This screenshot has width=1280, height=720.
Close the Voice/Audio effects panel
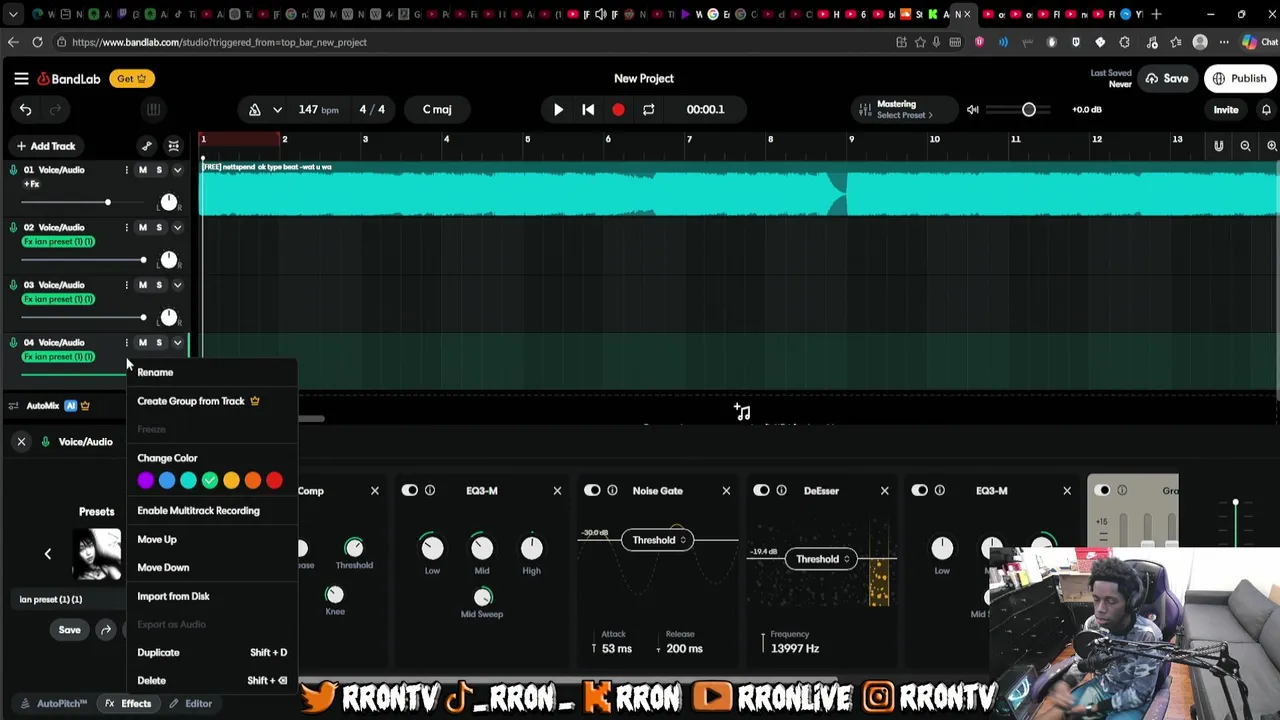tap(21, 441)
